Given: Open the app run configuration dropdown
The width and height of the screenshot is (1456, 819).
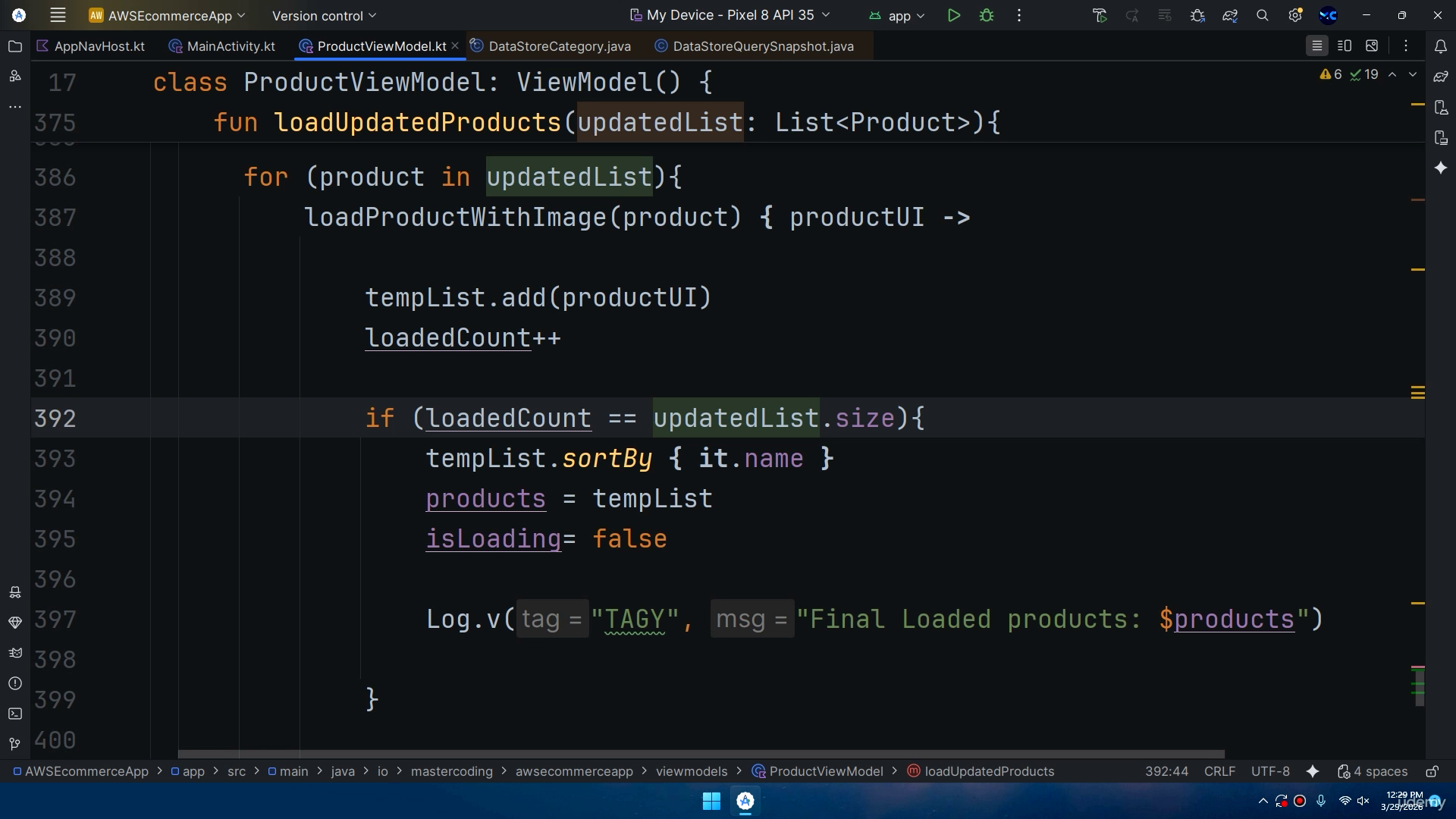Looking at the screenshot, I should 897,15.
